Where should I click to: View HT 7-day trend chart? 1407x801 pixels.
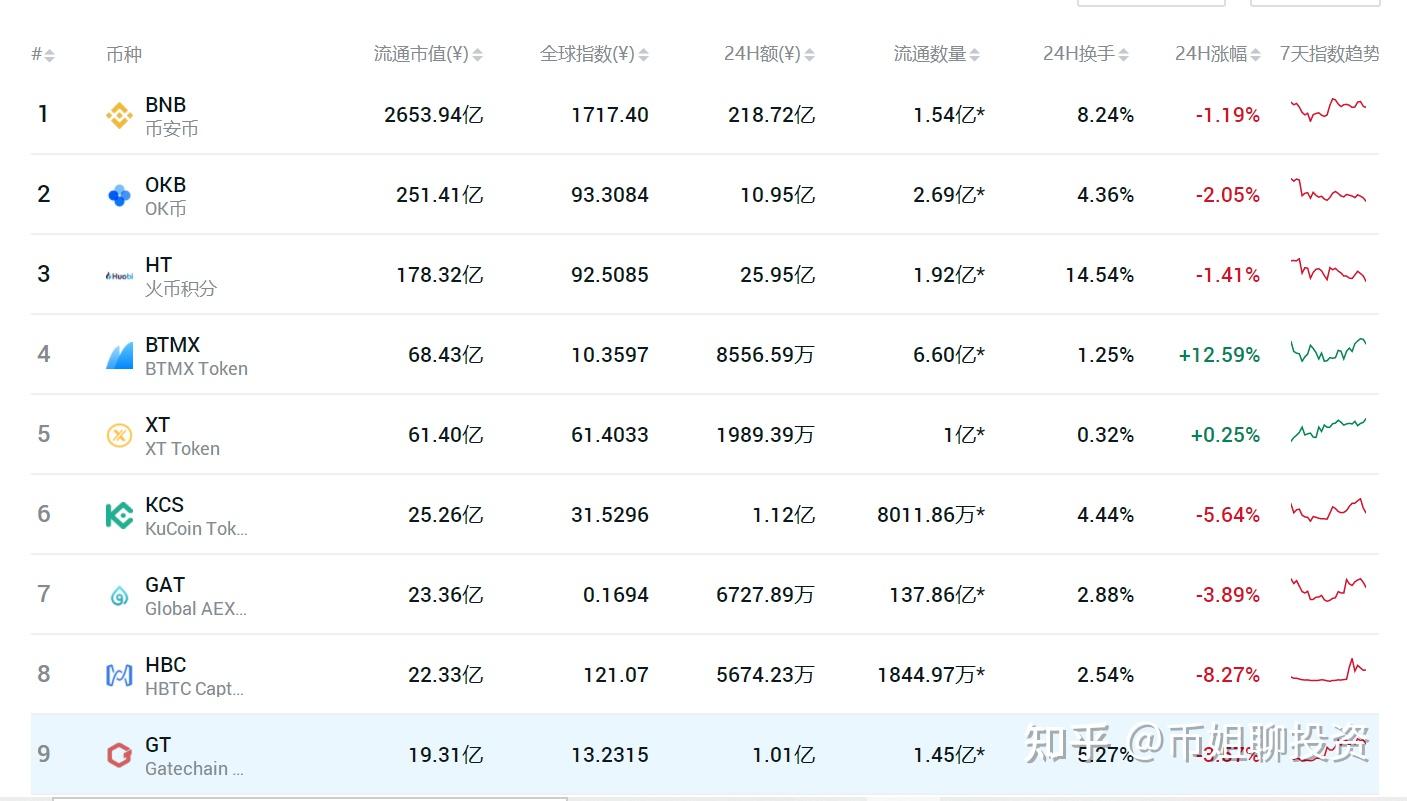coord(1328,270)
